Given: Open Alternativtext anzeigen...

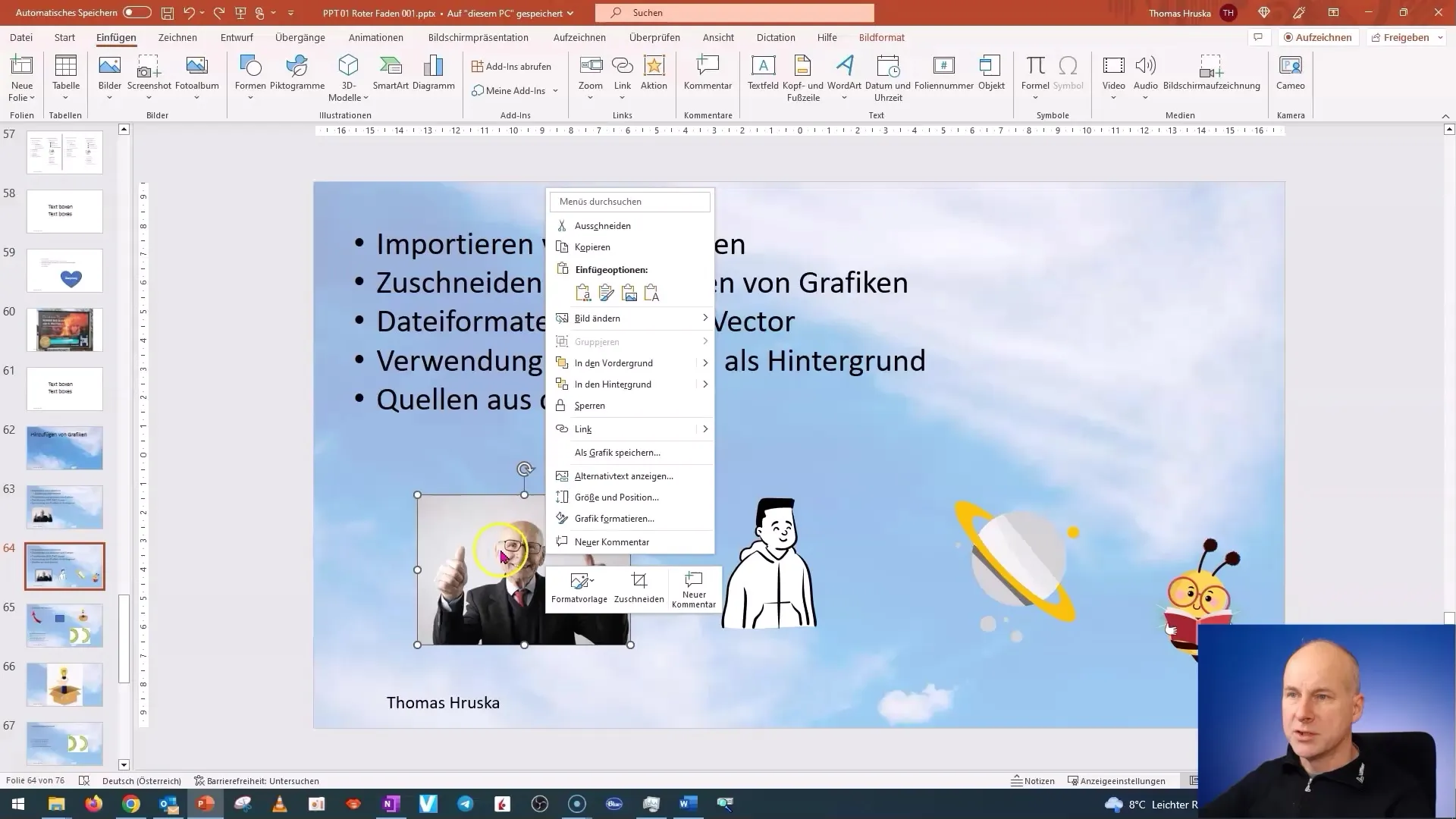Looking at the screenshot, I should [x=631, y=475].
